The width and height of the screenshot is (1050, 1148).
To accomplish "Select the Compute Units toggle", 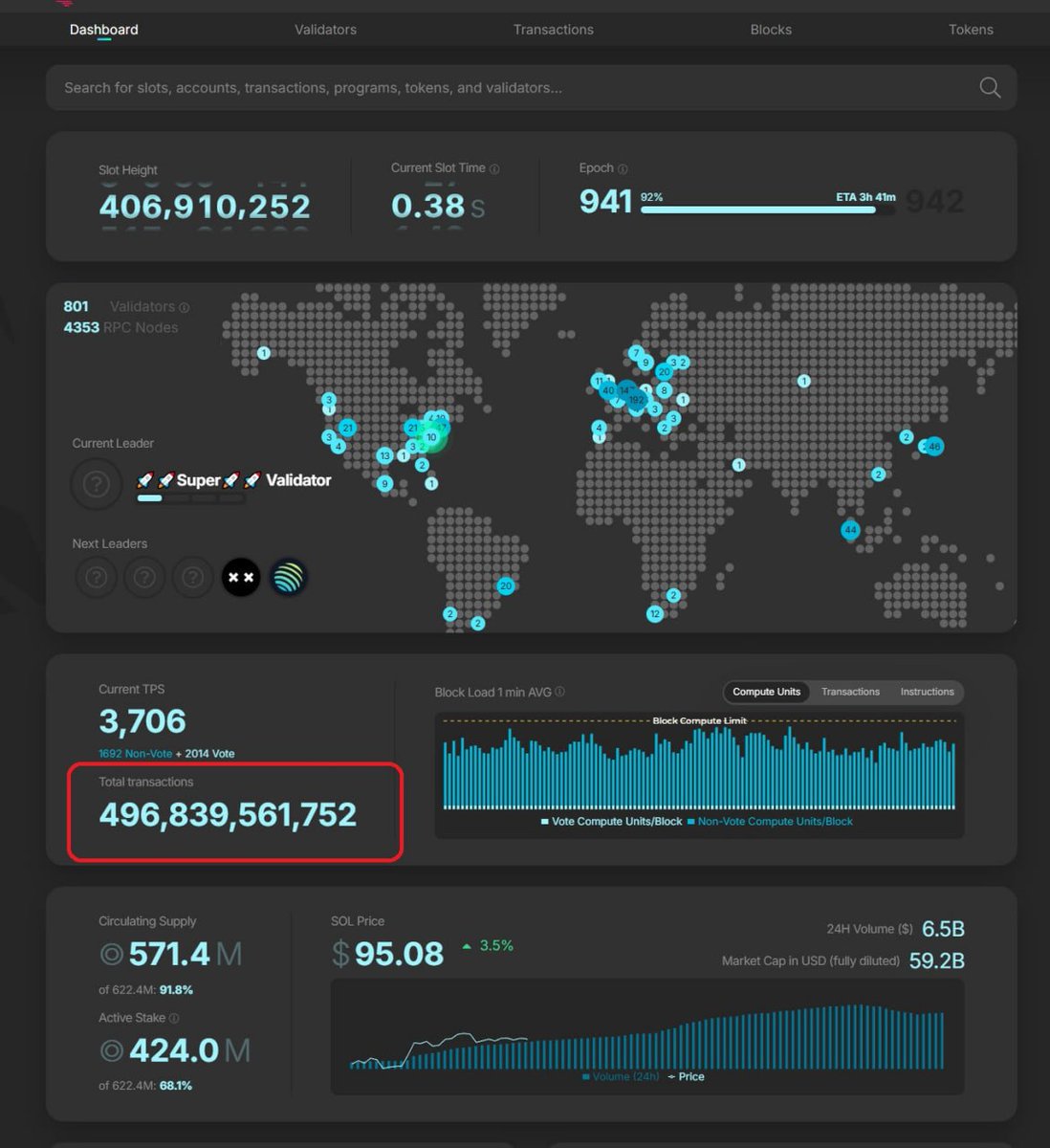I will (x=766, y=692).
